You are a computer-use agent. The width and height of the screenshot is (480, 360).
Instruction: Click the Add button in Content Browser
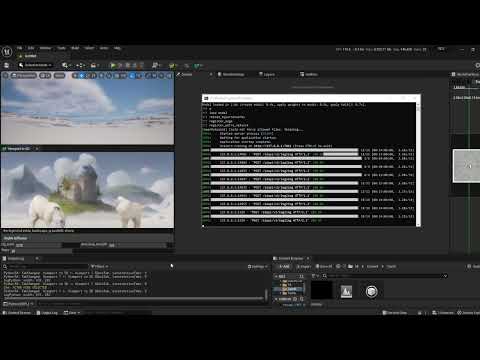pos(284,267)
